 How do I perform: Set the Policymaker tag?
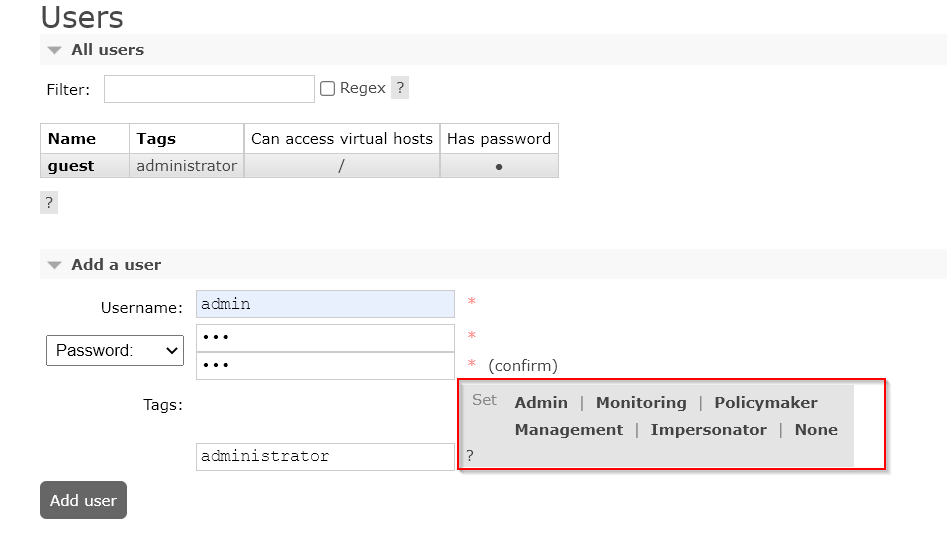[x=766, y=403]
